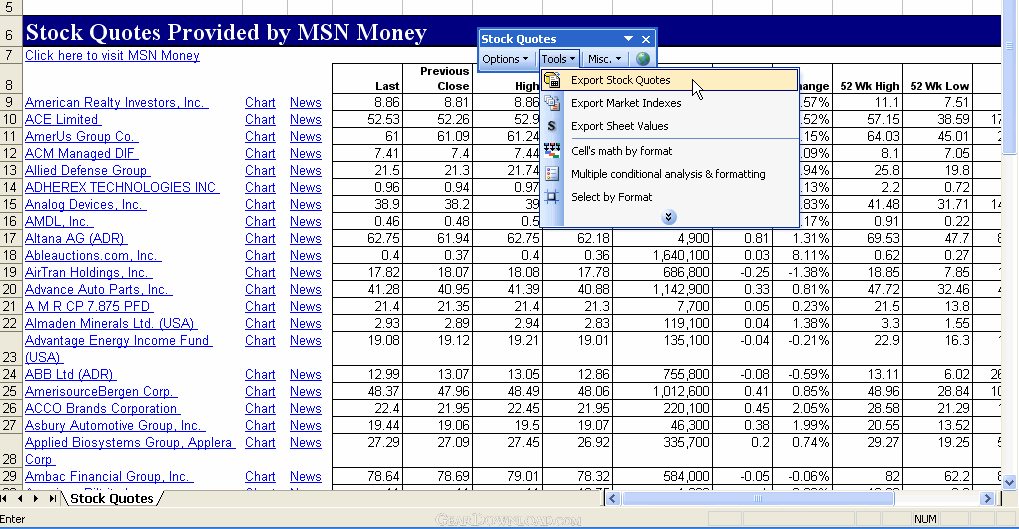The image size is (1019, 529).
Task: Open Ambac Financial Group, Inc. link
Action: coord(109,476)
